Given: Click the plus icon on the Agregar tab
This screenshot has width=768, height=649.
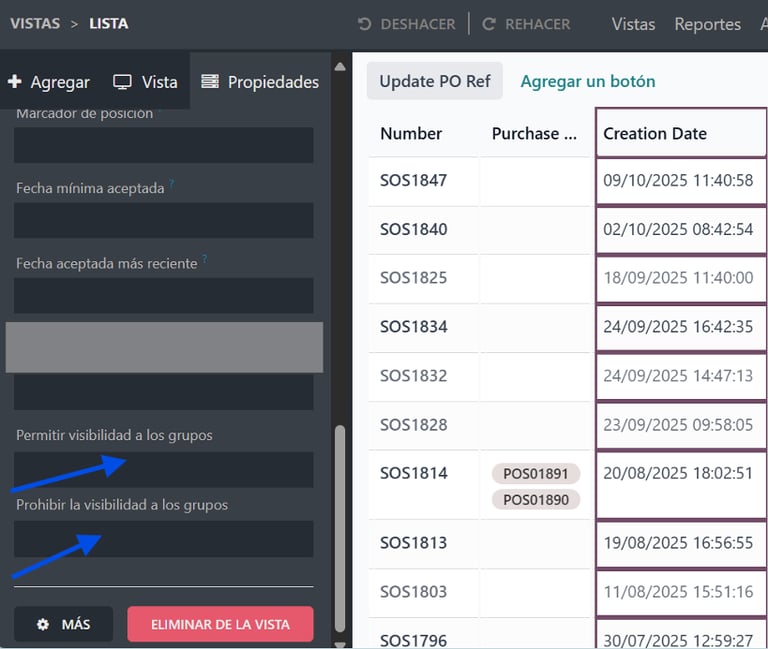Looking at the screenshot, I should click(14, 82).
